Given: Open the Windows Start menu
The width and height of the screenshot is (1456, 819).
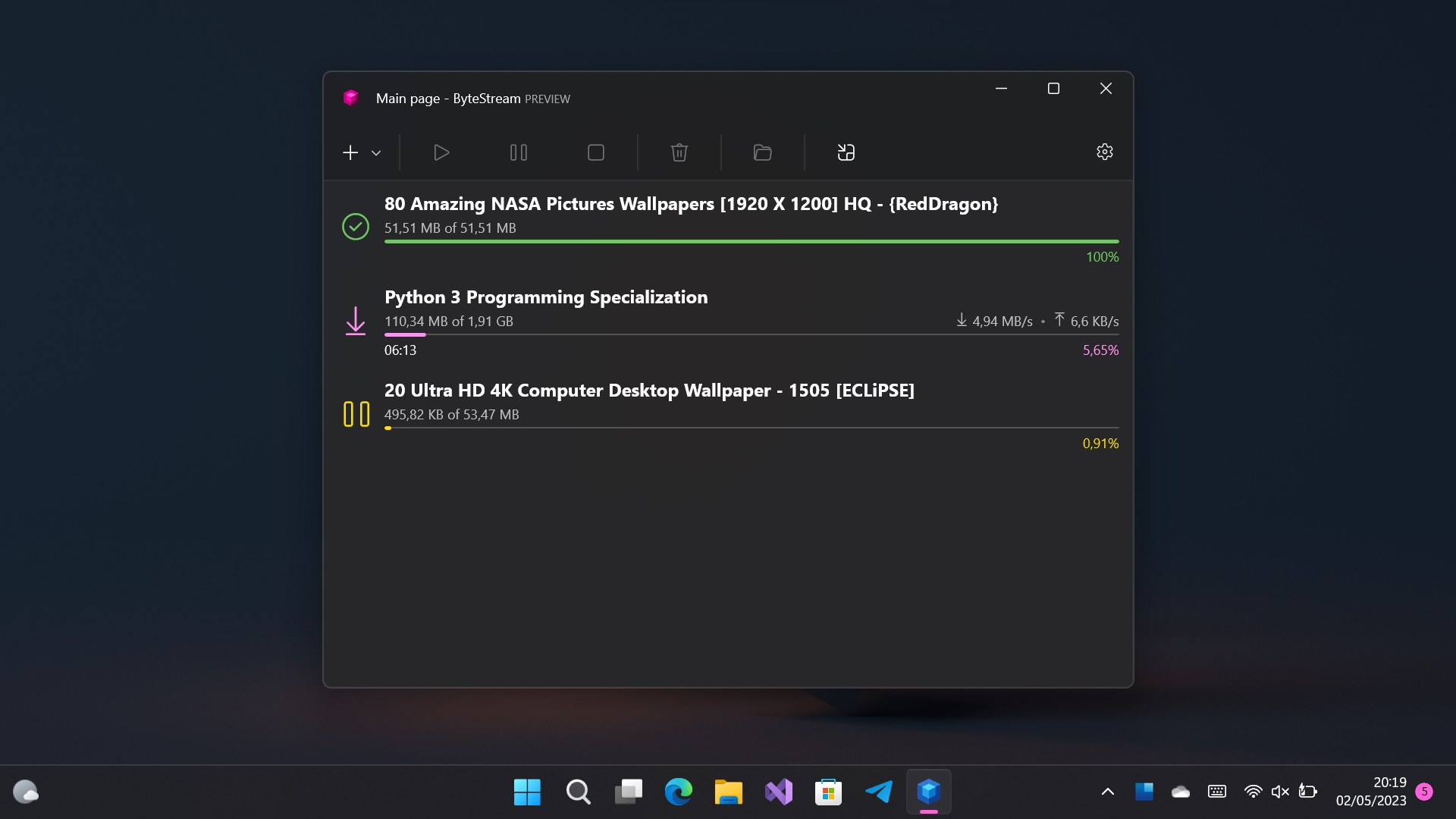Looking at the screenshot, I should click(x=527, y=792).
